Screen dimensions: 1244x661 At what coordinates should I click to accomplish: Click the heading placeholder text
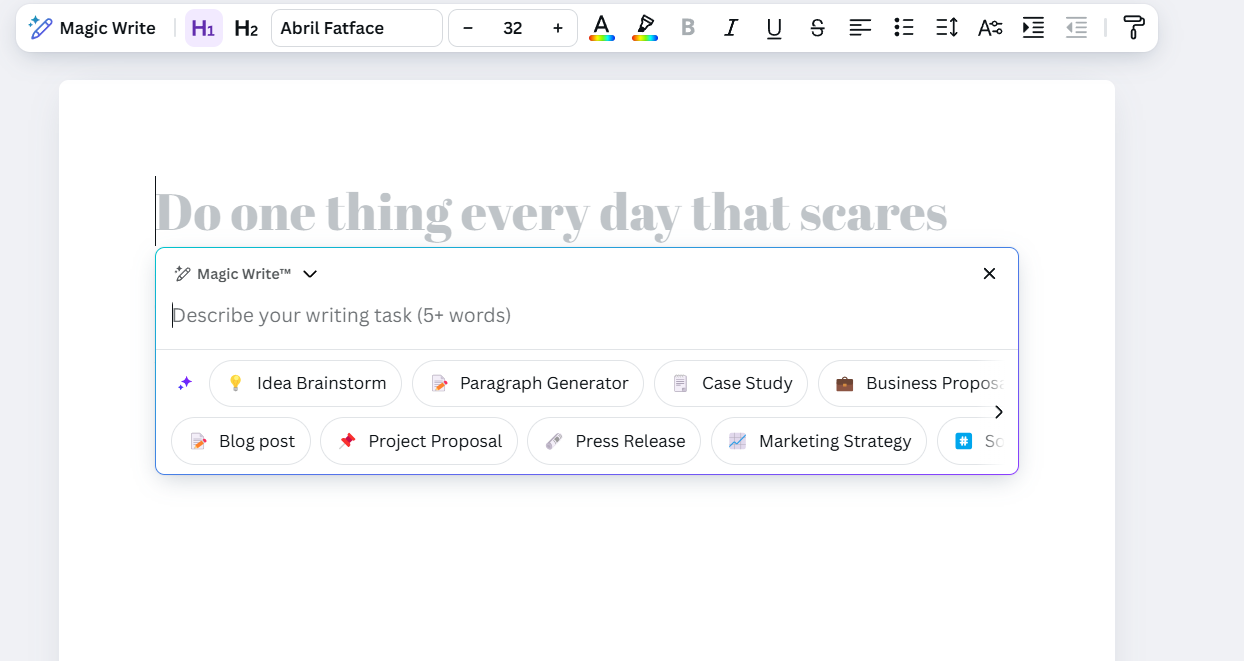(x=552, y=212)
